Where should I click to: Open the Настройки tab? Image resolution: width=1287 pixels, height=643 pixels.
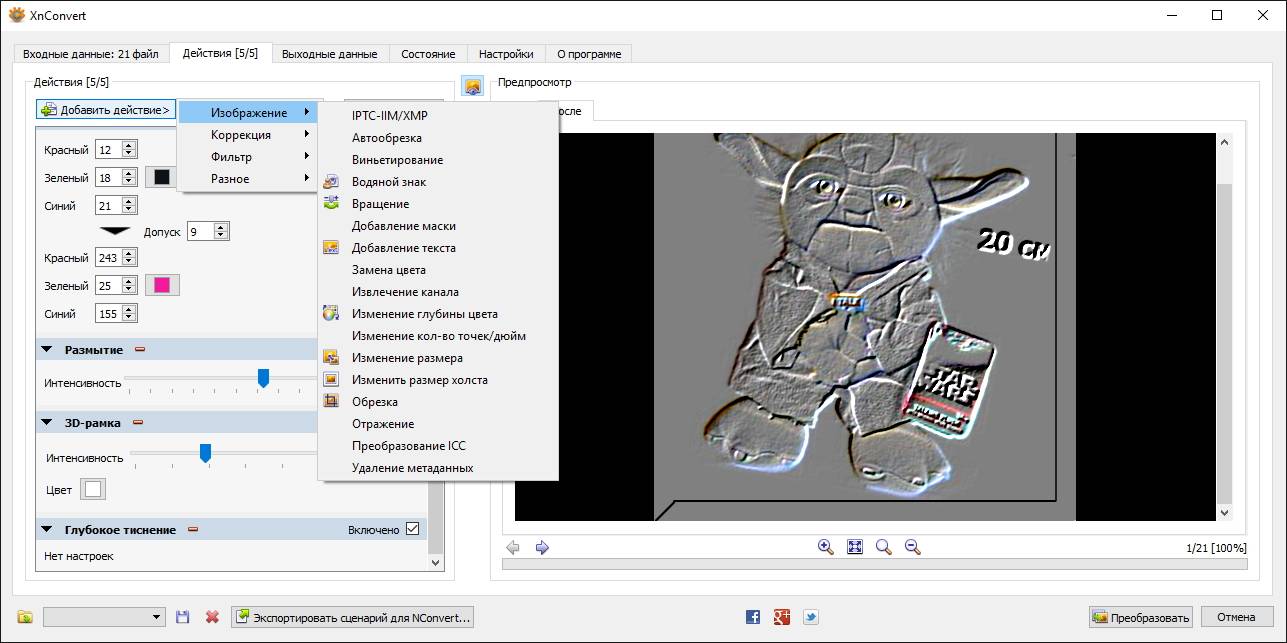coord(506,54)
